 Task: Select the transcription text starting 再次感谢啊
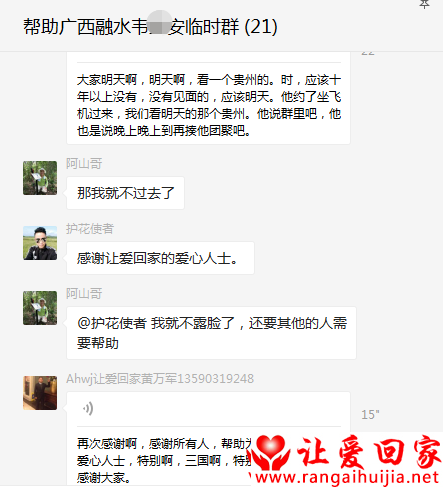click(x=163, y=461)
